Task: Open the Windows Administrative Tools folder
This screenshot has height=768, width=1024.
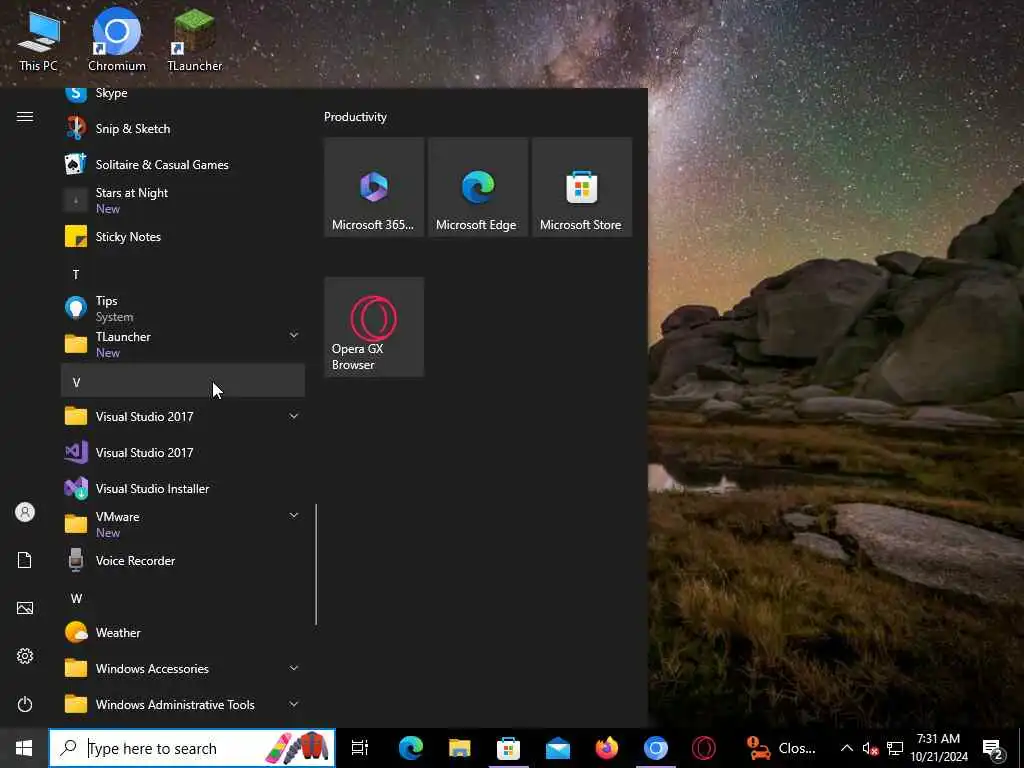Action: click(x=183, y=704)
